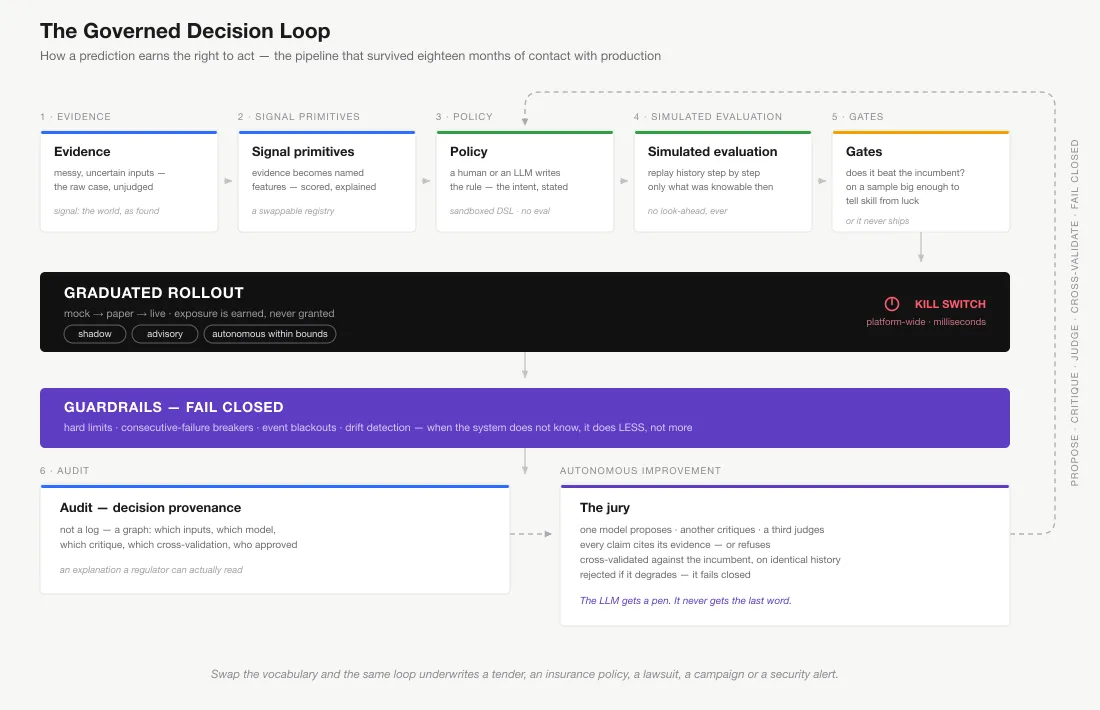Screen dimensions: 1100x710
Task: Click the Kill Switch power icon
Action: click(892, 304)
